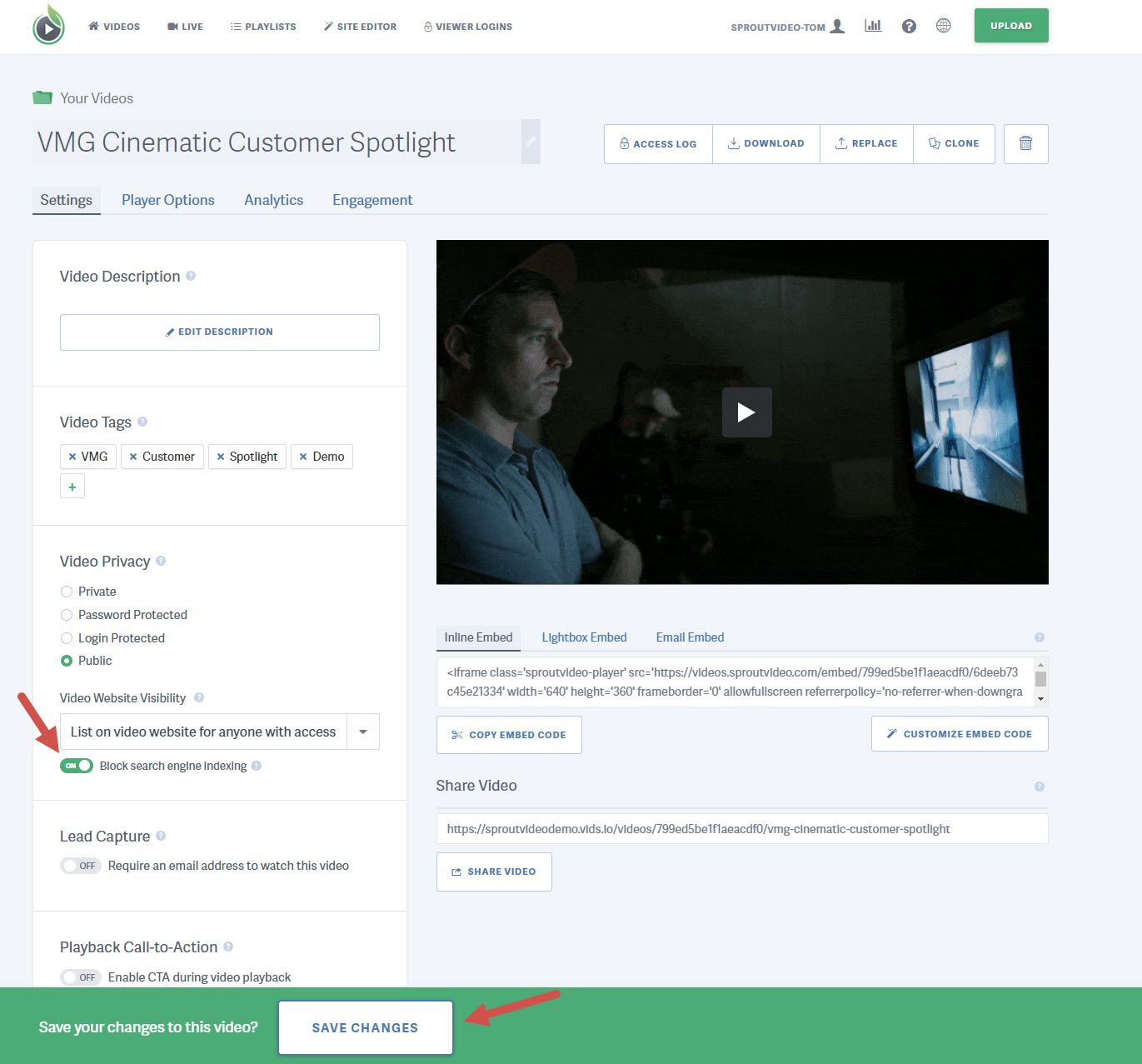Play the video preview

(x=746, y=412)
